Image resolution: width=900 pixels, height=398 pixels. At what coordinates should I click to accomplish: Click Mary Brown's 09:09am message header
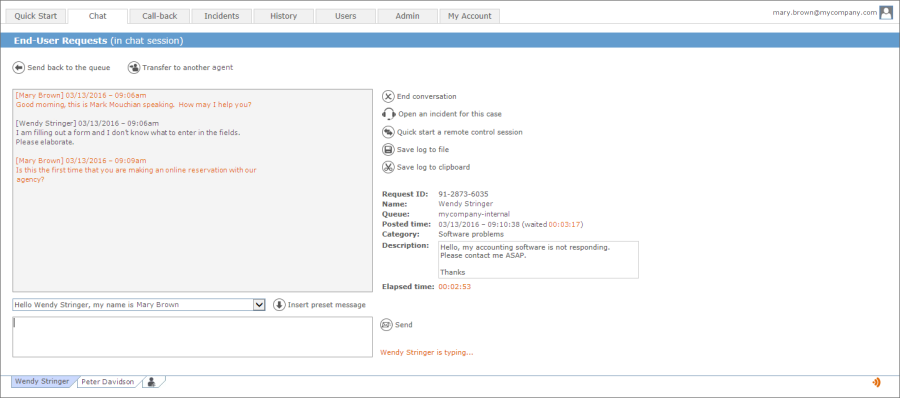[81, 161]
